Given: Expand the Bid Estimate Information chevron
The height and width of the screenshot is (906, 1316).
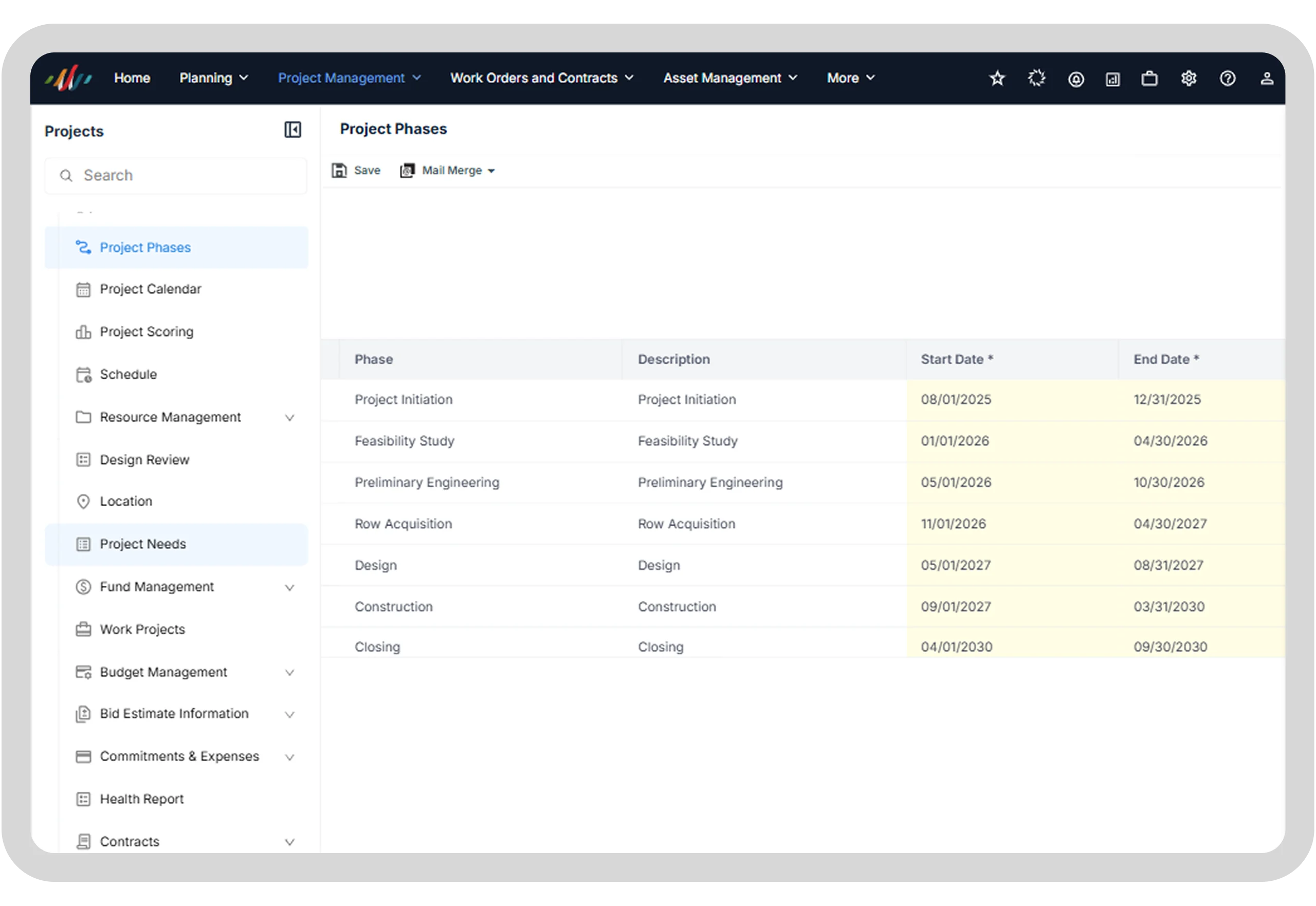Looking at the screenshot, I should coord(289,715).
